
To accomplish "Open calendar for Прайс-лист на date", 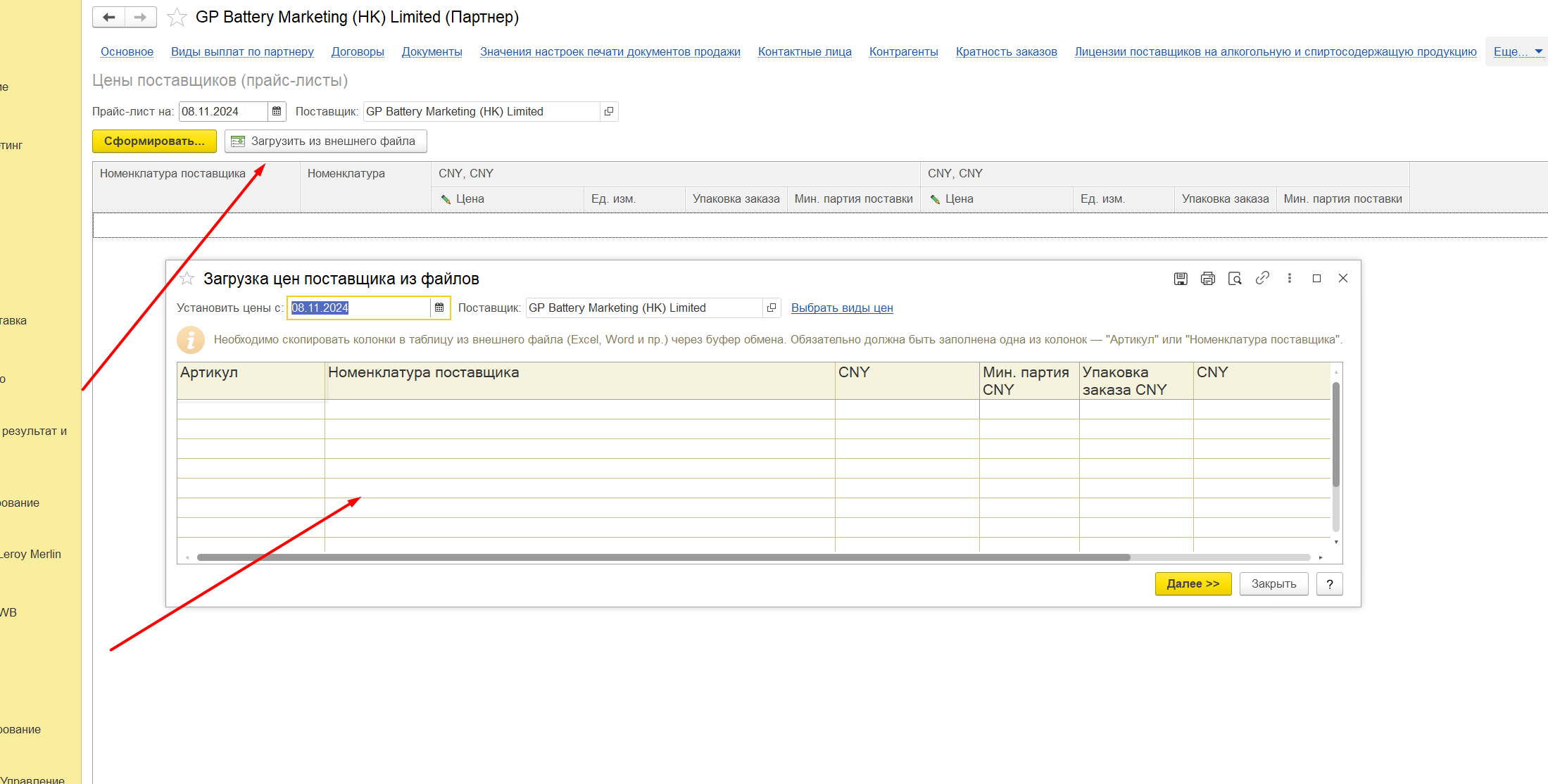I will point(277,111).
